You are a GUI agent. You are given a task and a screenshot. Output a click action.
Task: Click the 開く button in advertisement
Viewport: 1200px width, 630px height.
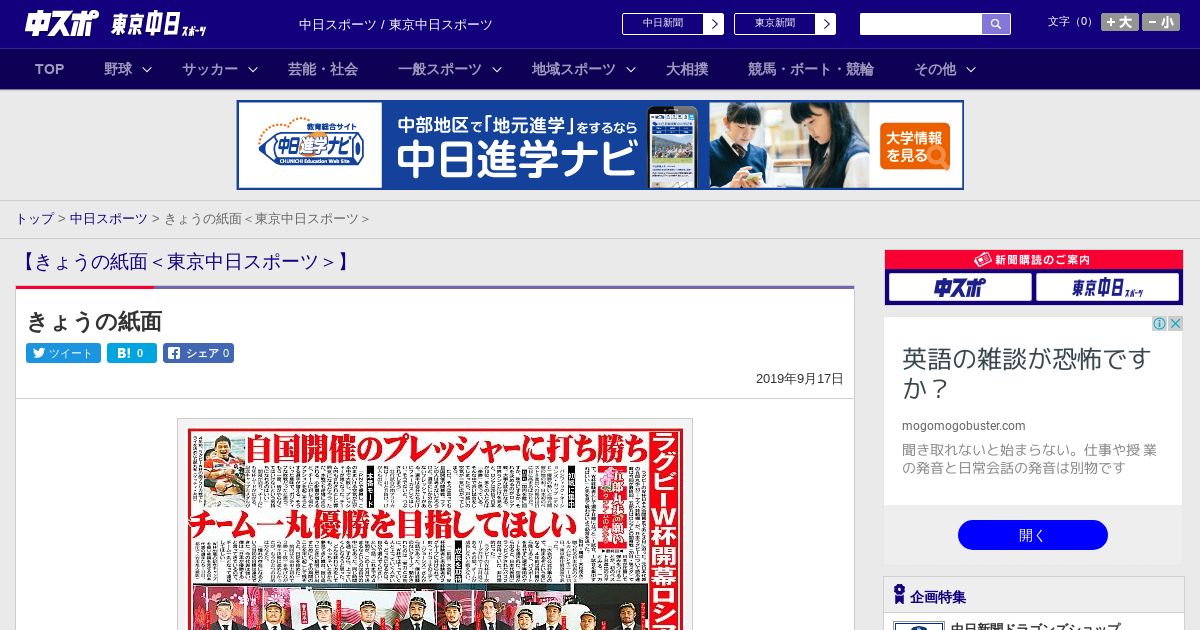pyautogui.click(x=1033, y=535)
